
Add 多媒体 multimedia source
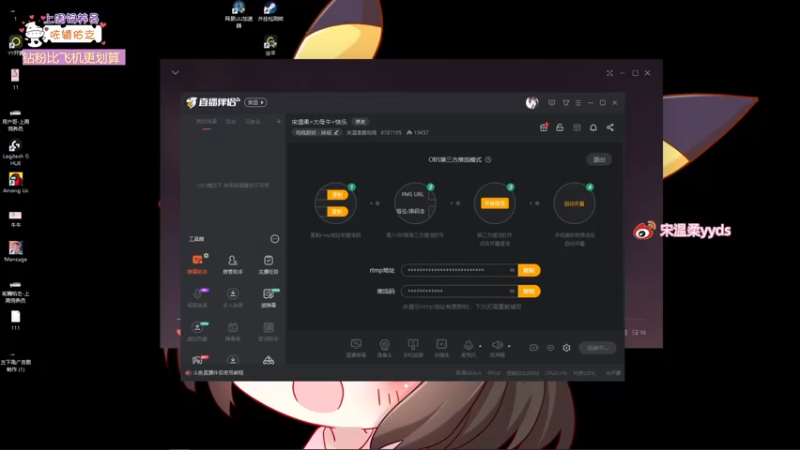click(441, 348)
